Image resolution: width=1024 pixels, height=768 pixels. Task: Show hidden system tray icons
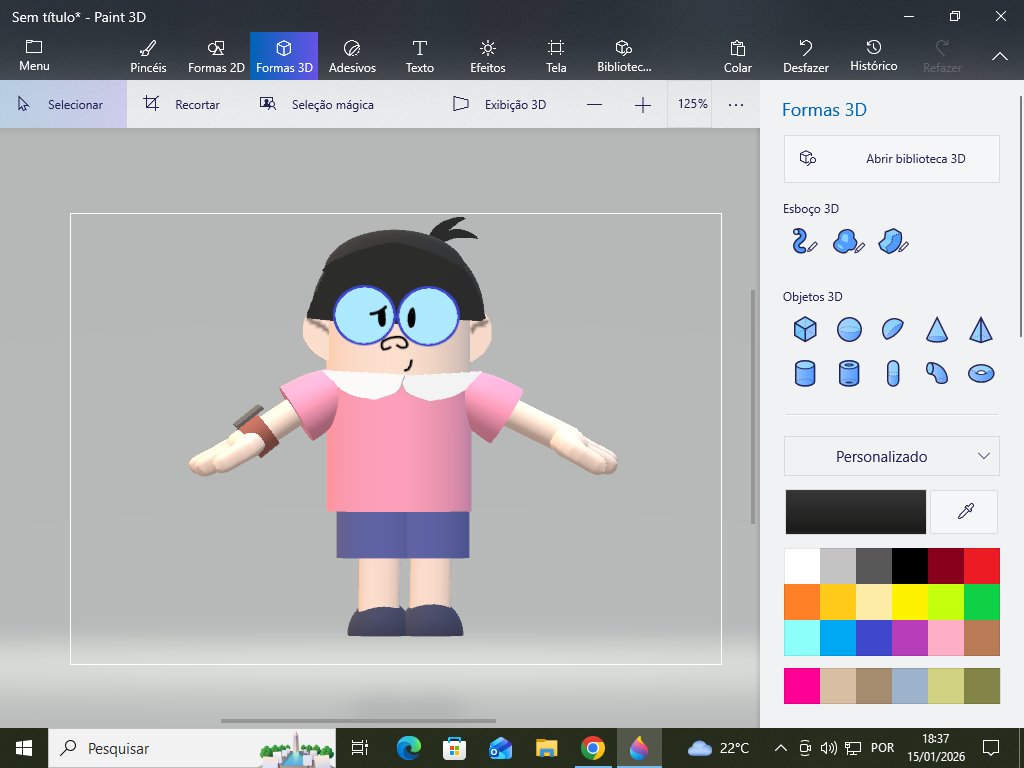(780, 748)
